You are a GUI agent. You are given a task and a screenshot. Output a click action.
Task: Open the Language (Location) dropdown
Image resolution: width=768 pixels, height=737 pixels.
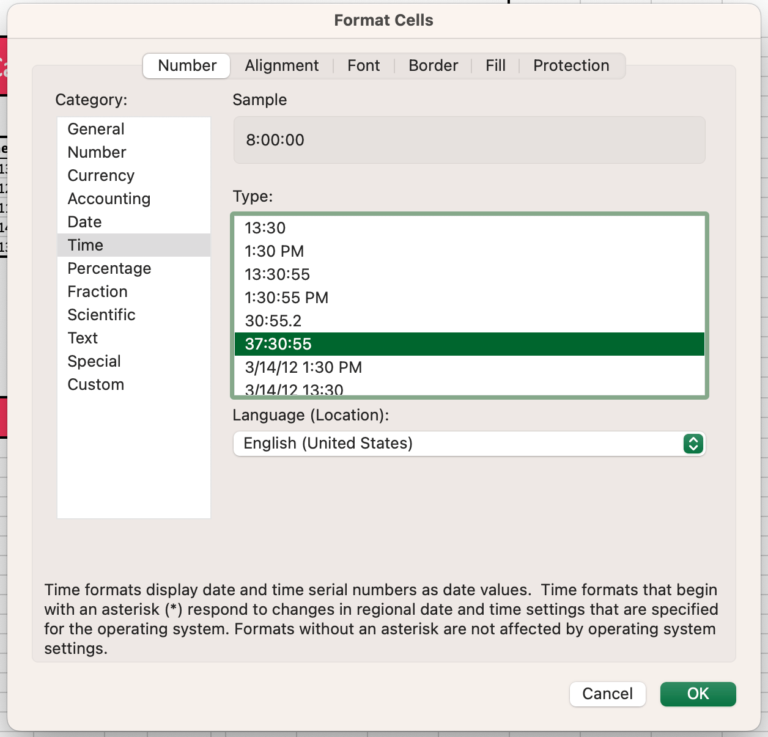(469, 444)
